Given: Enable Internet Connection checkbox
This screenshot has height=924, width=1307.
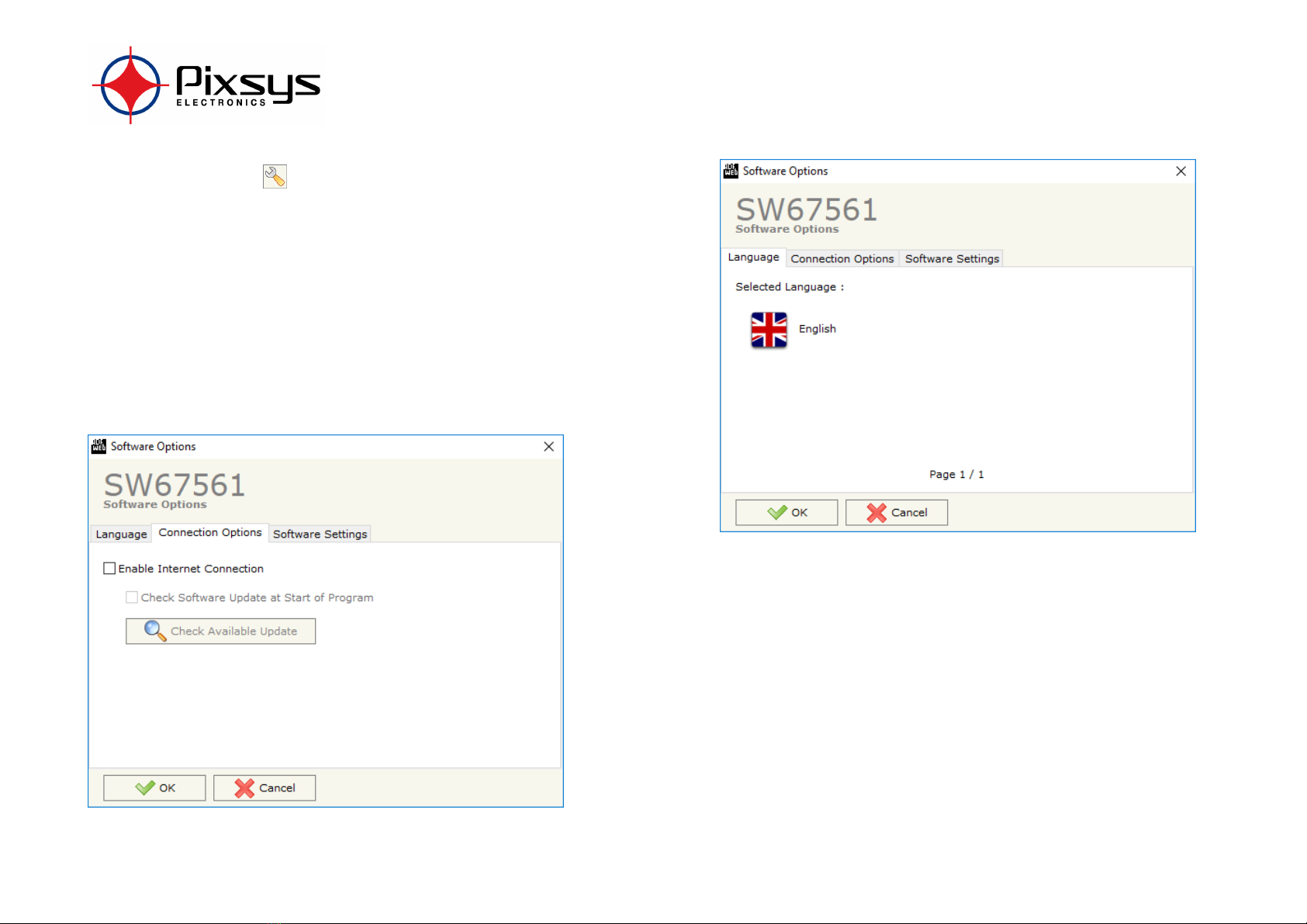Looking at the screenshot, I should (109, 569).
